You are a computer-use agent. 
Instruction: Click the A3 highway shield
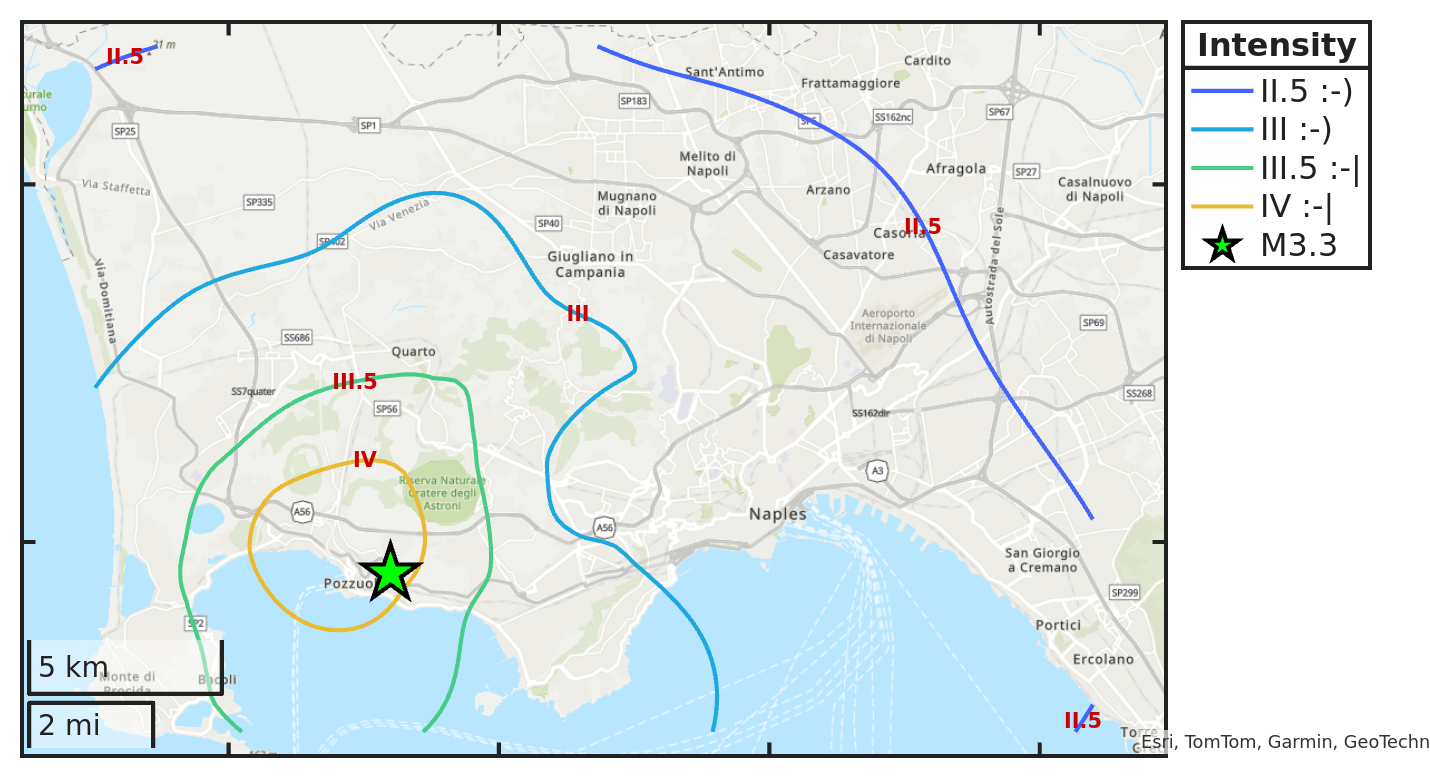877,470
